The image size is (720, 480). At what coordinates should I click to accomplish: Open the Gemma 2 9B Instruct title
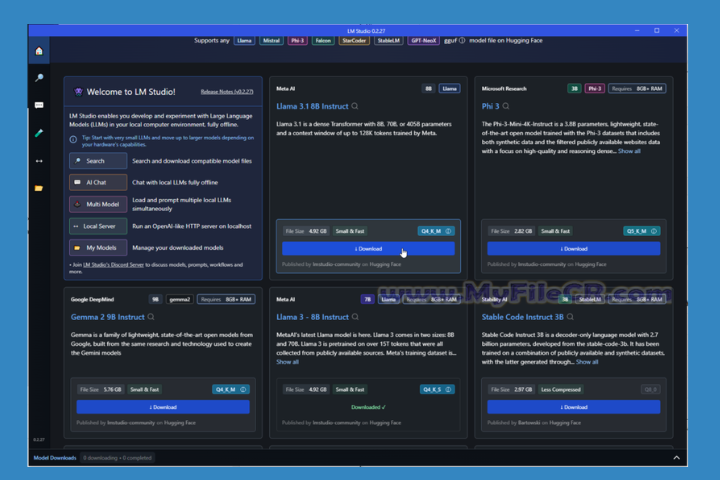tap(107, 317)
